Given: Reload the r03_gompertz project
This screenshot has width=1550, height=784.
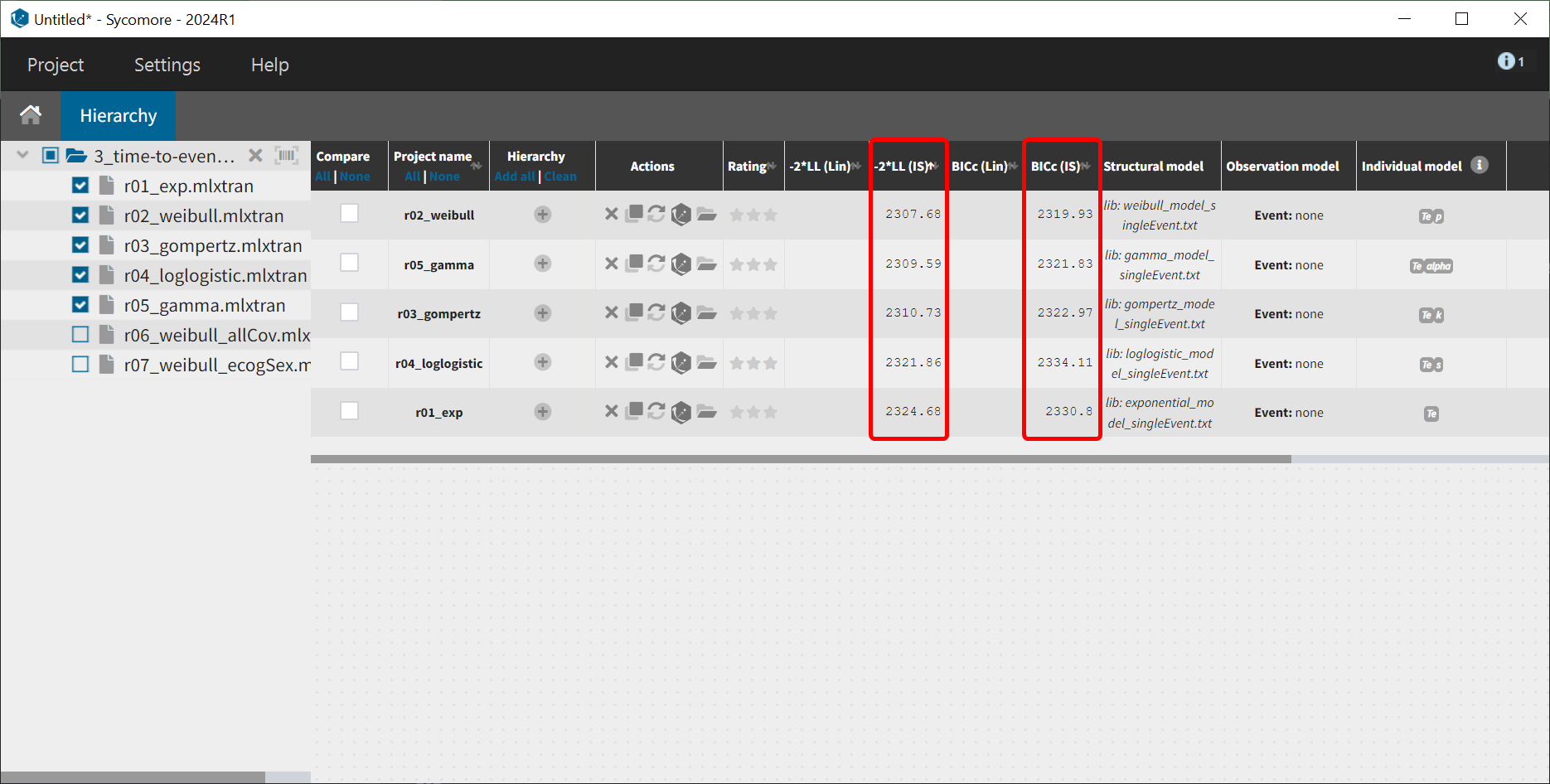Looking at the screenshot, I should (x=656, y=312).
